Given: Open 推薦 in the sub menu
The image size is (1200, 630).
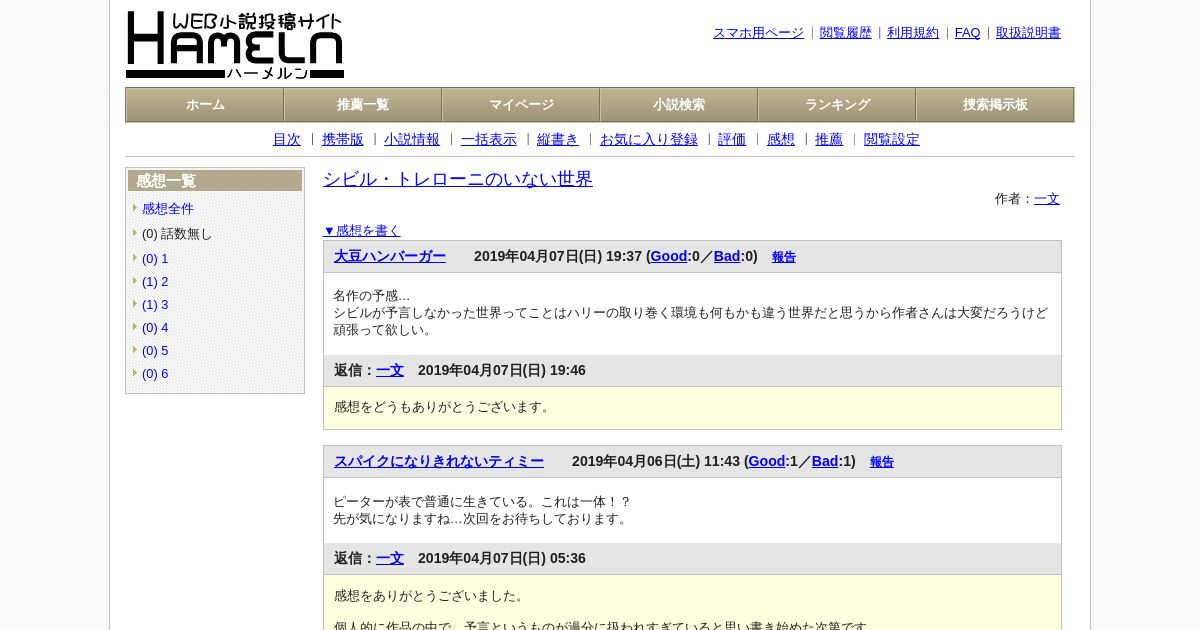Looking at the screenshot, I should [829, 140].
